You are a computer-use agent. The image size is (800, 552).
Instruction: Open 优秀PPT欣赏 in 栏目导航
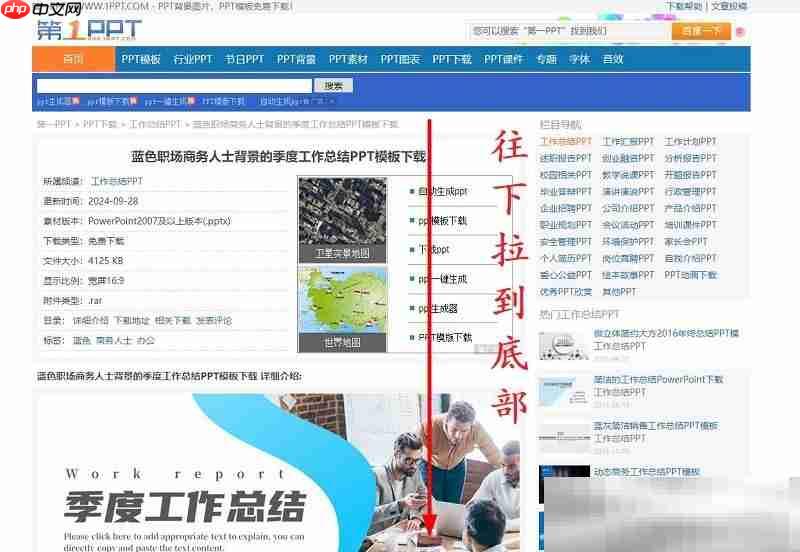[566, 292]
